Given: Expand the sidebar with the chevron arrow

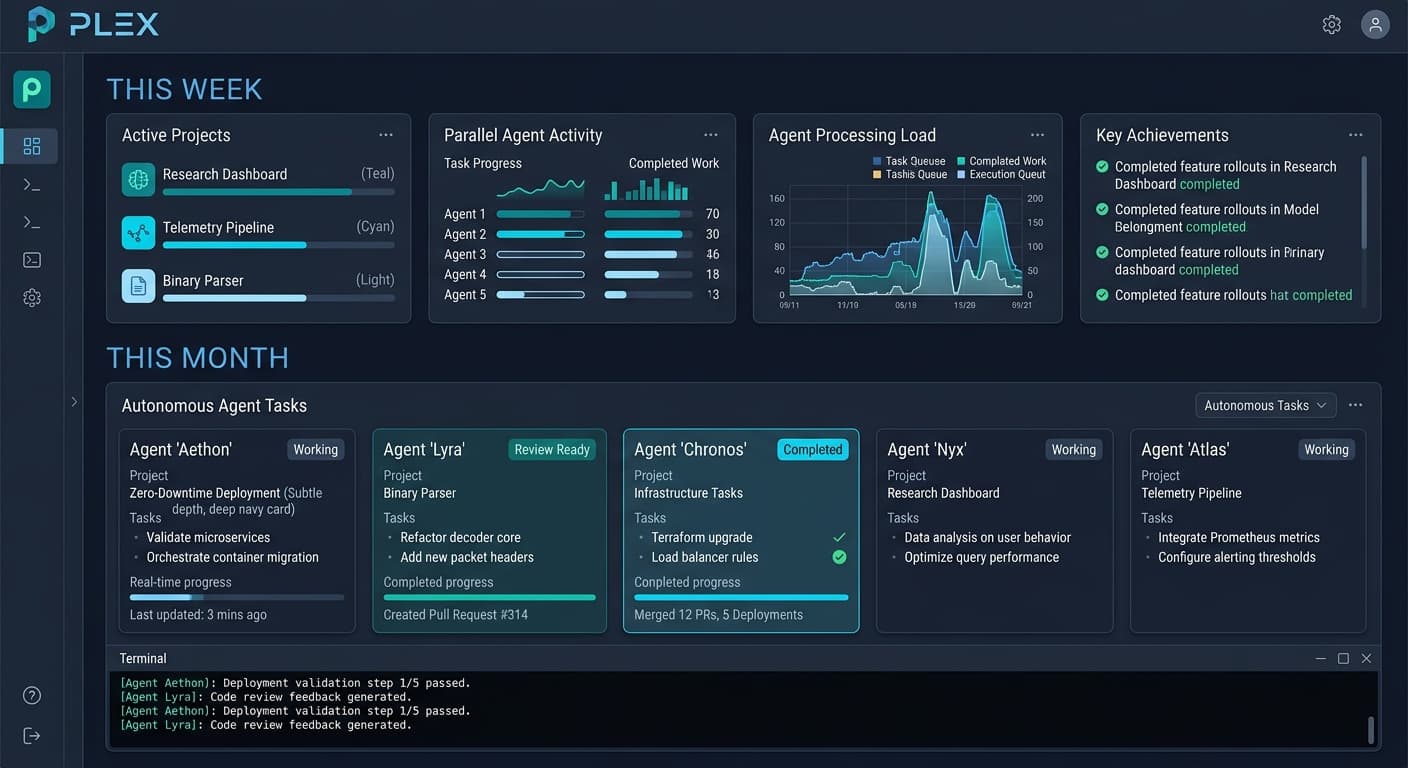Looking at the screenshot, I should [74, 402].
